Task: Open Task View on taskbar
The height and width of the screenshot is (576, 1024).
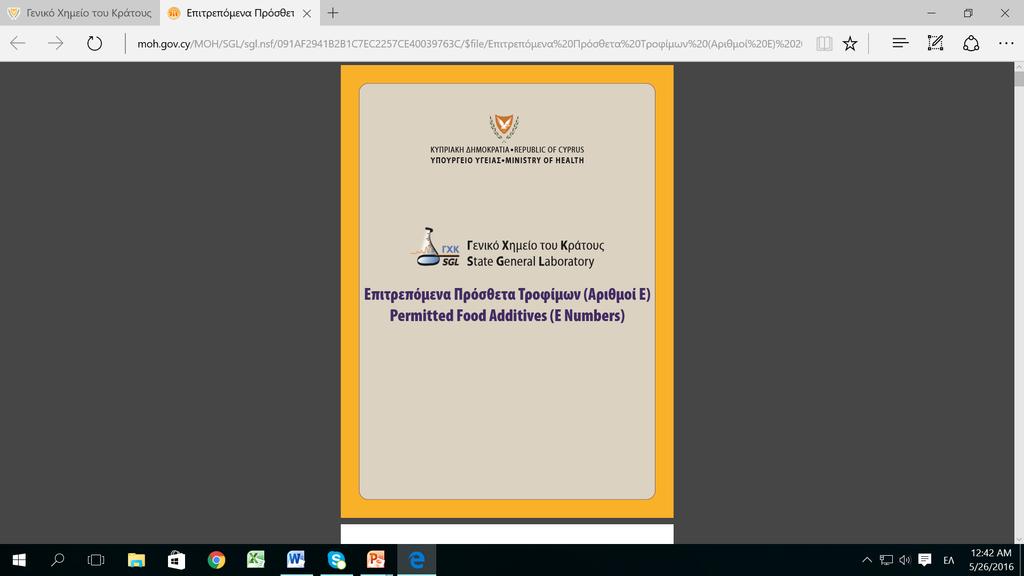Action: point(96,560)
